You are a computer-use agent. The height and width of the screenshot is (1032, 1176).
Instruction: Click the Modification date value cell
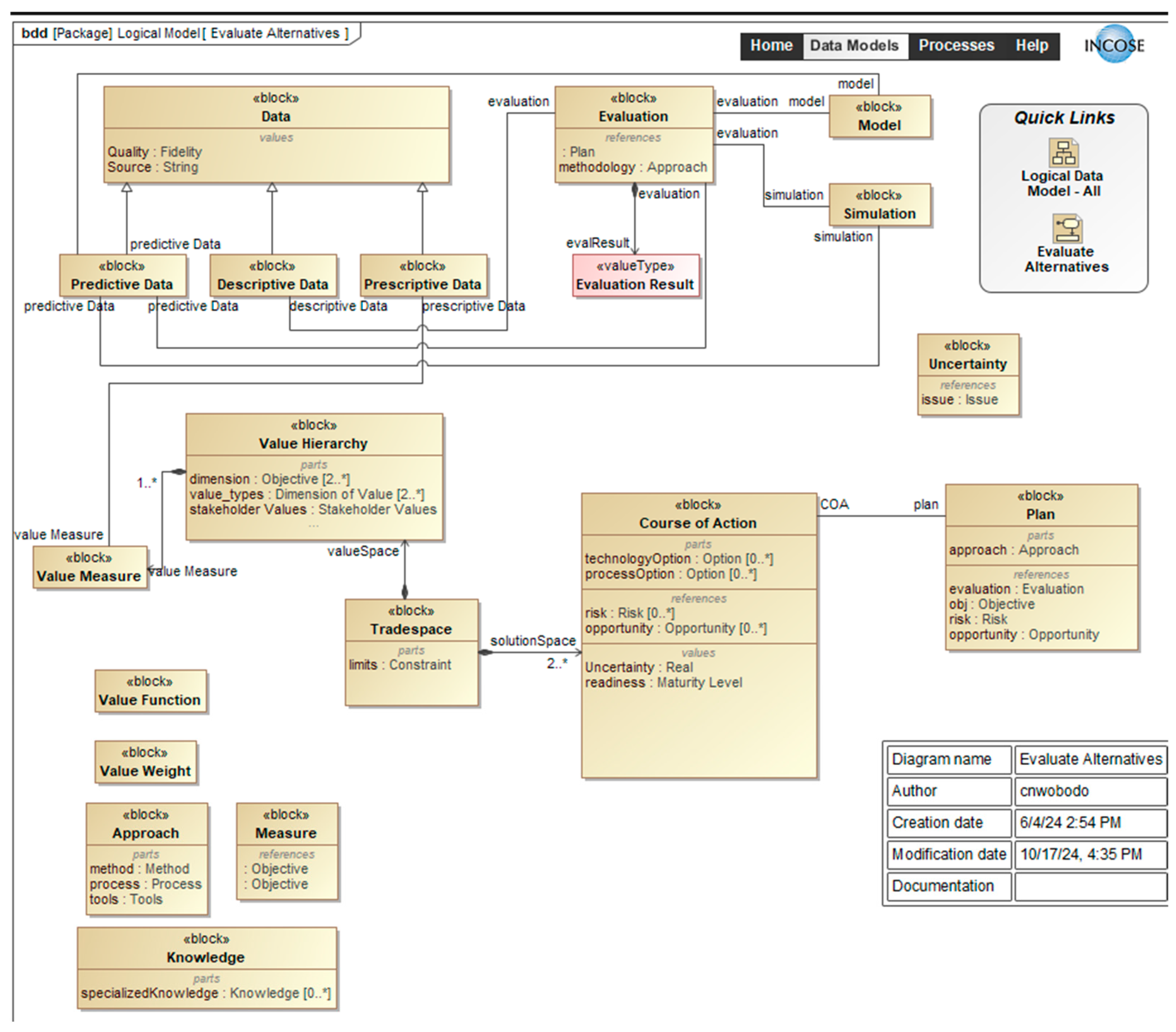coord(1091,854)
